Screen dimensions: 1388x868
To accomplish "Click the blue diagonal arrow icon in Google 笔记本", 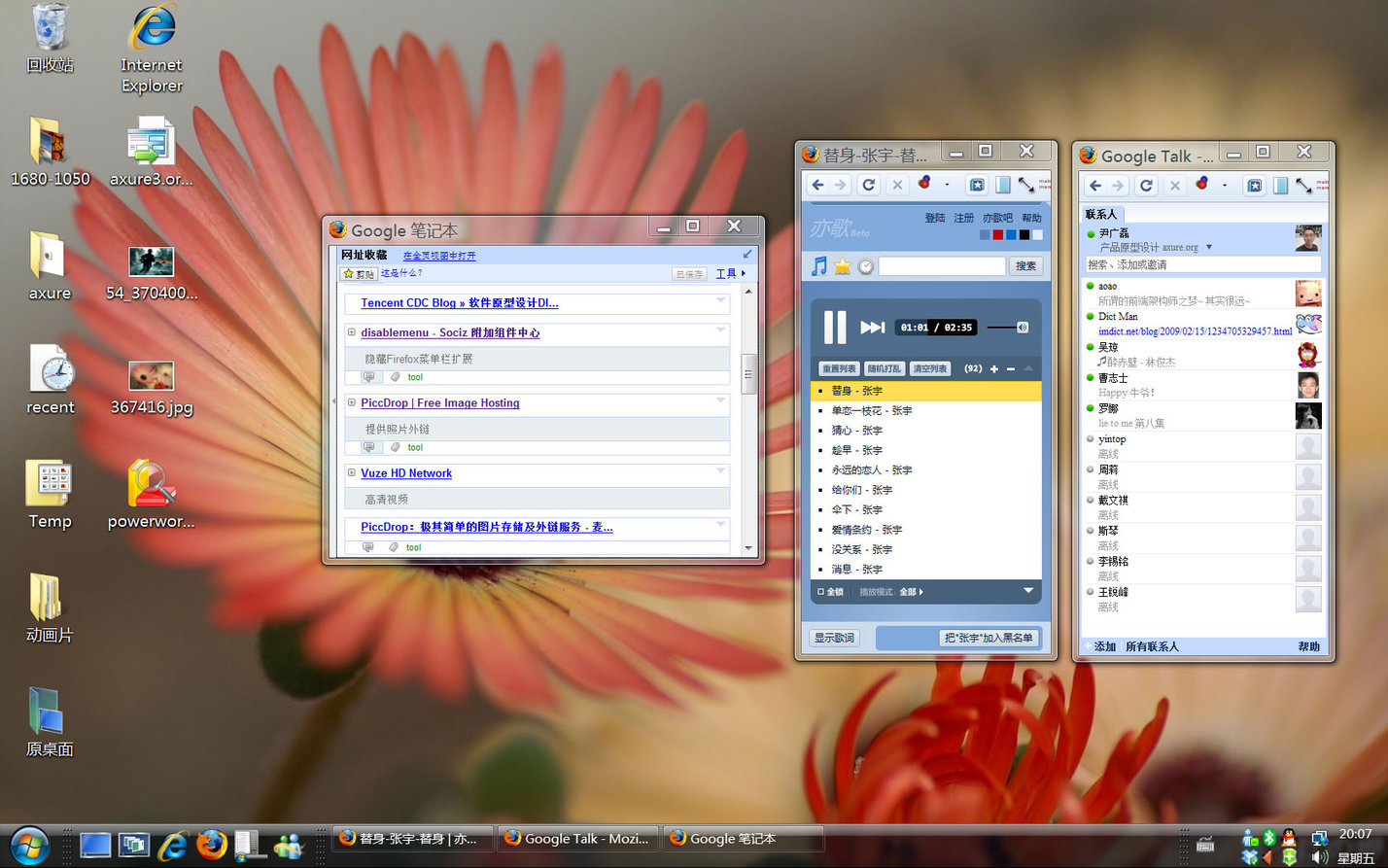I will [x=747, y=255].
